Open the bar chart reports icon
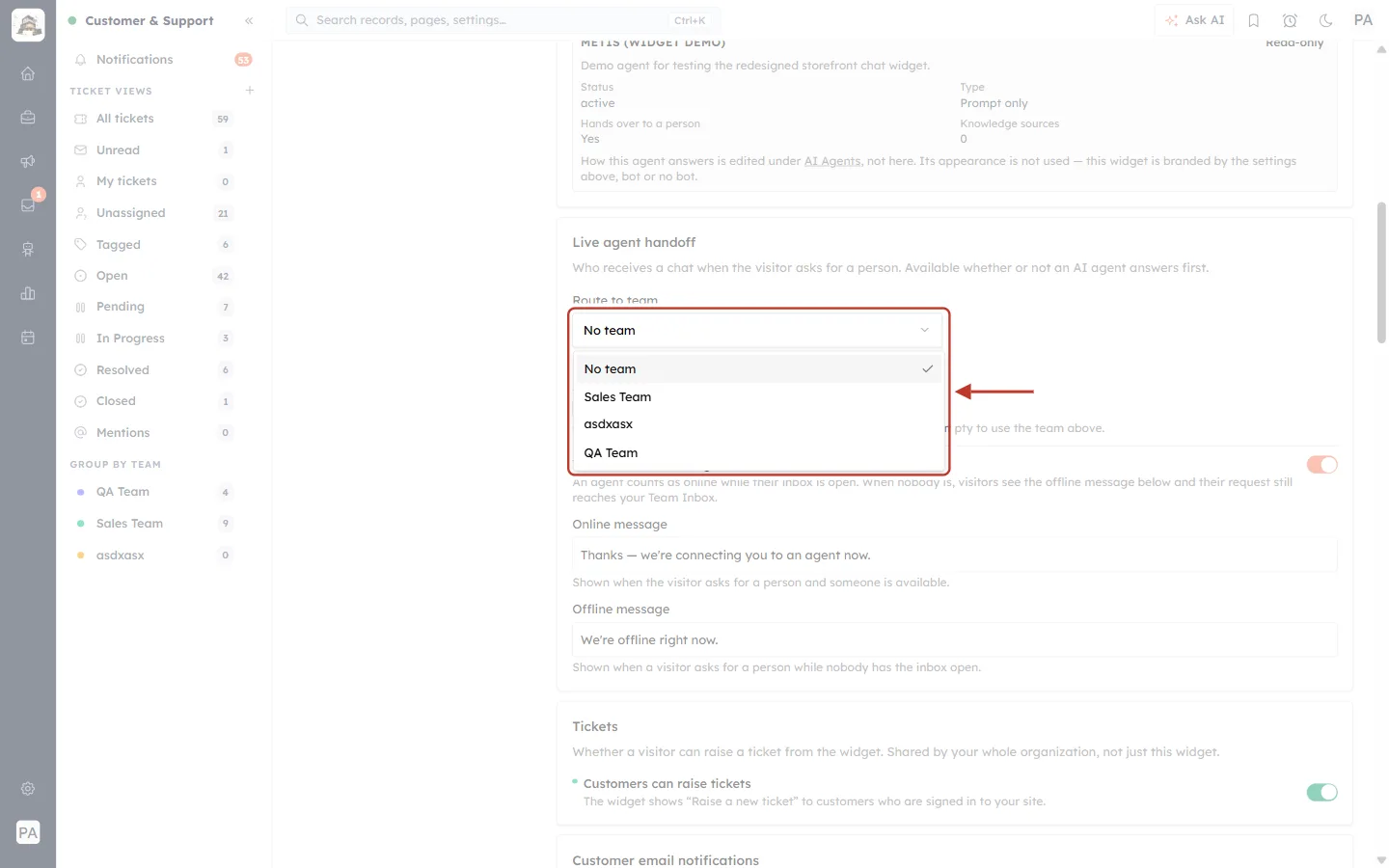 pos(28,293)
